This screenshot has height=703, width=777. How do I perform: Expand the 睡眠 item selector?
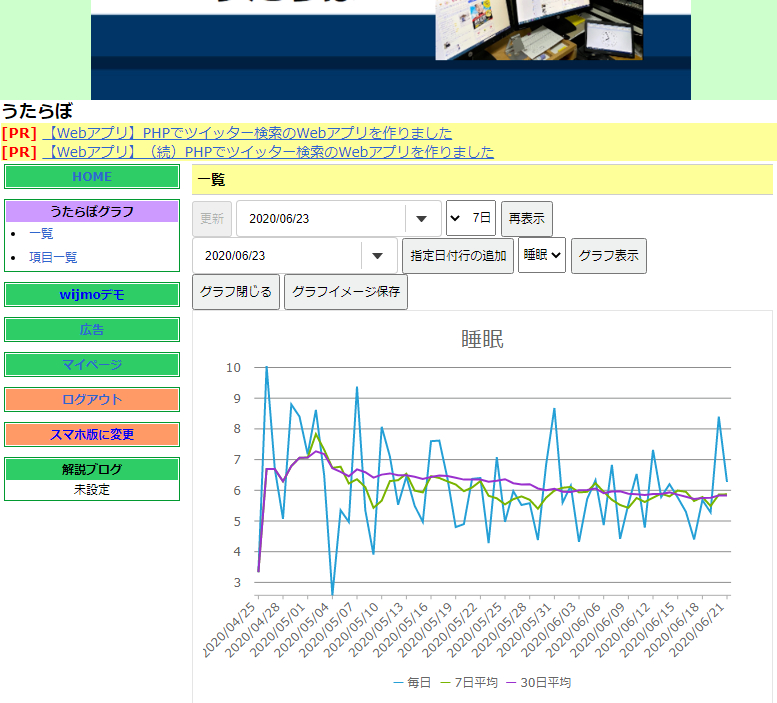coord(542,255)
